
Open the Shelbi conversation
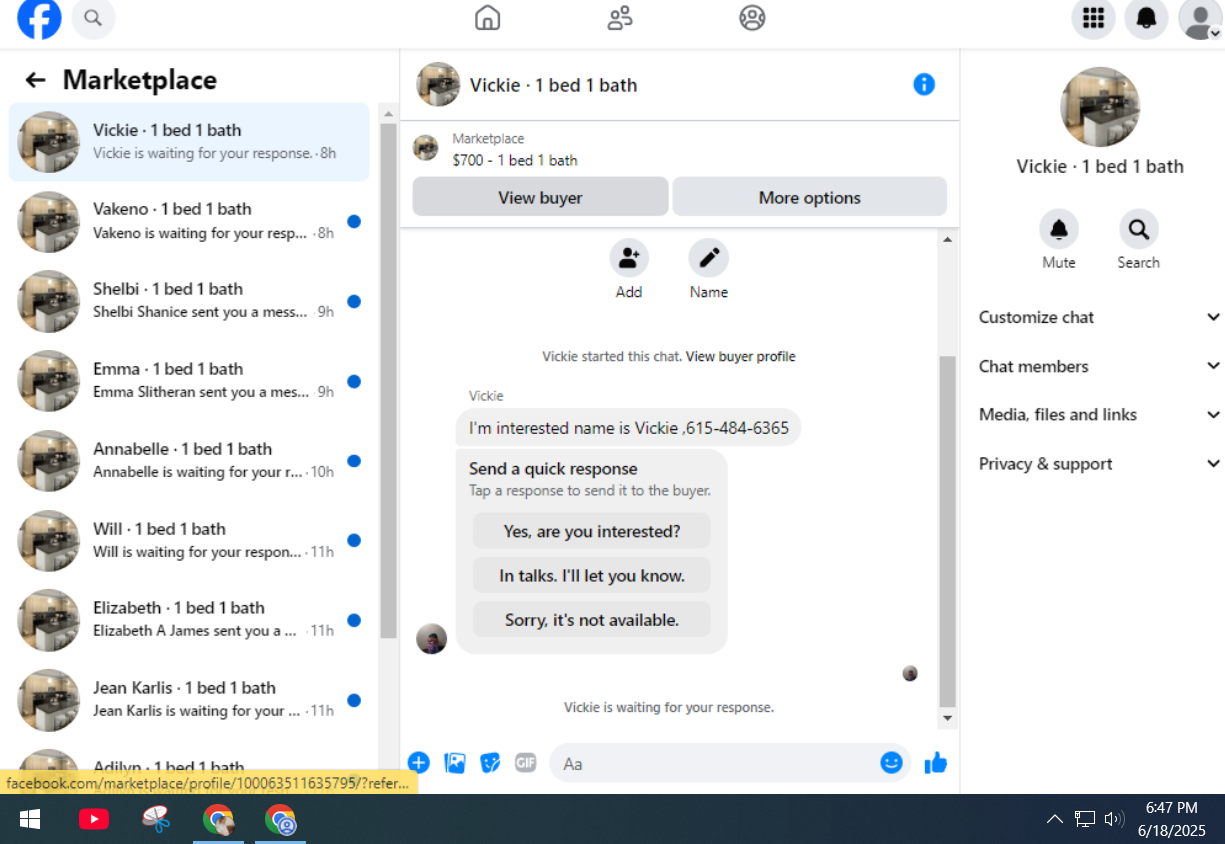point(189,301)
